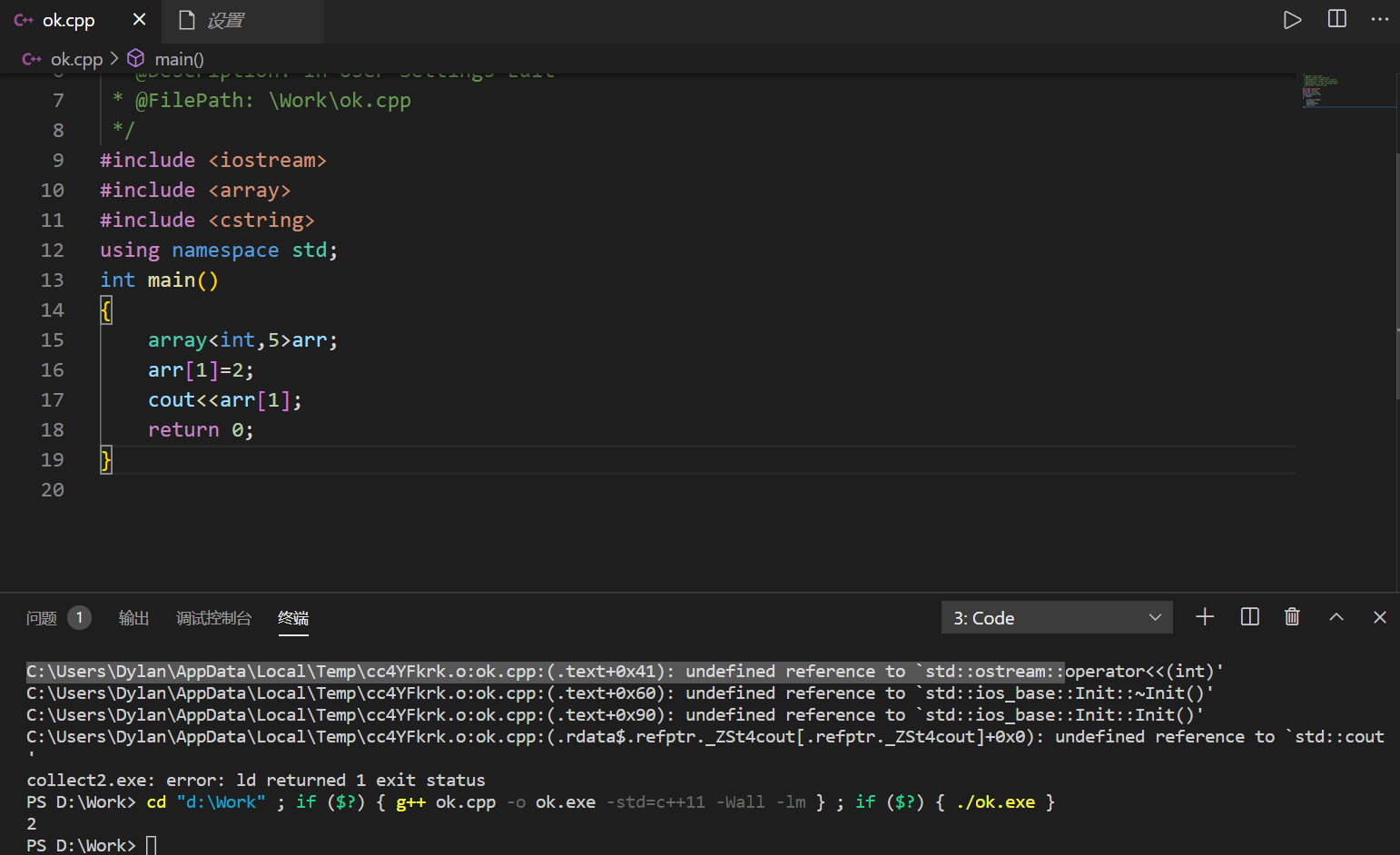This screenshot has height=855, width=1400.
Task: Close the ok.cpp tab
Action: (139, 19)
